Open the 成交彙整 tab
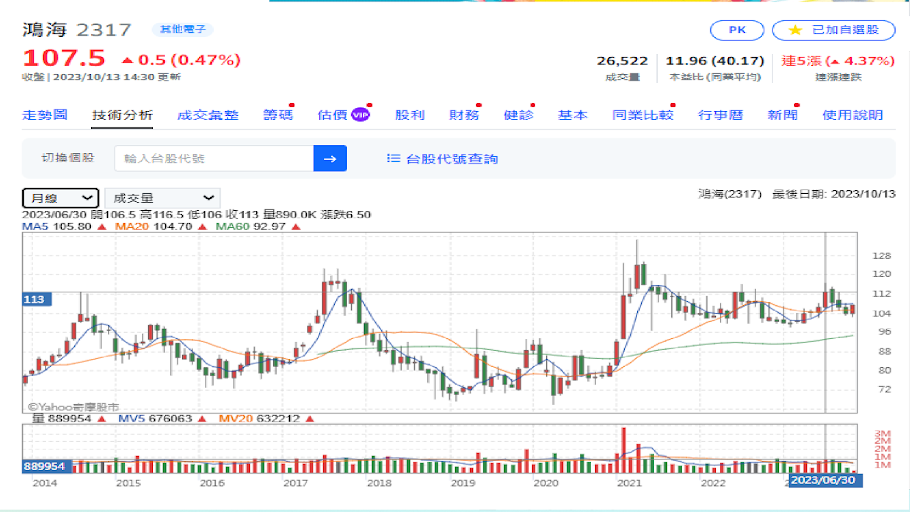This screenshot has width=910, height=512. pos(208,115)
